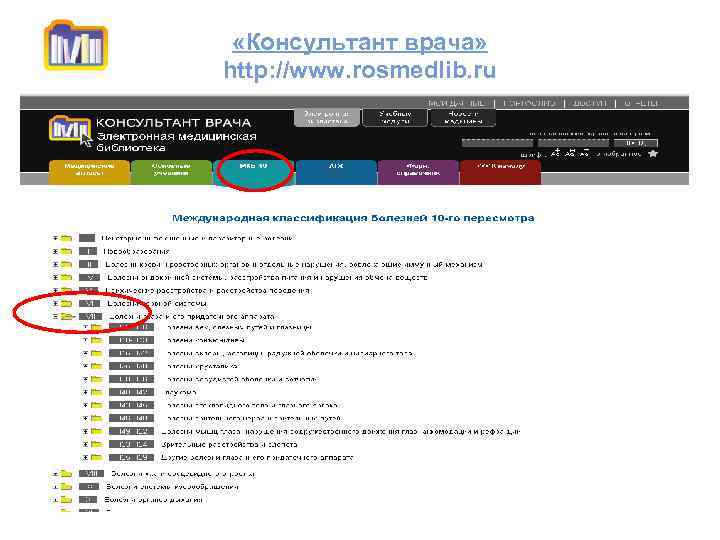This screenshot has width=720, height=540.
Task: Select Болезни мышц глаза, нарушения содружественного движения глаз row
Action: (x=340, y=432)
